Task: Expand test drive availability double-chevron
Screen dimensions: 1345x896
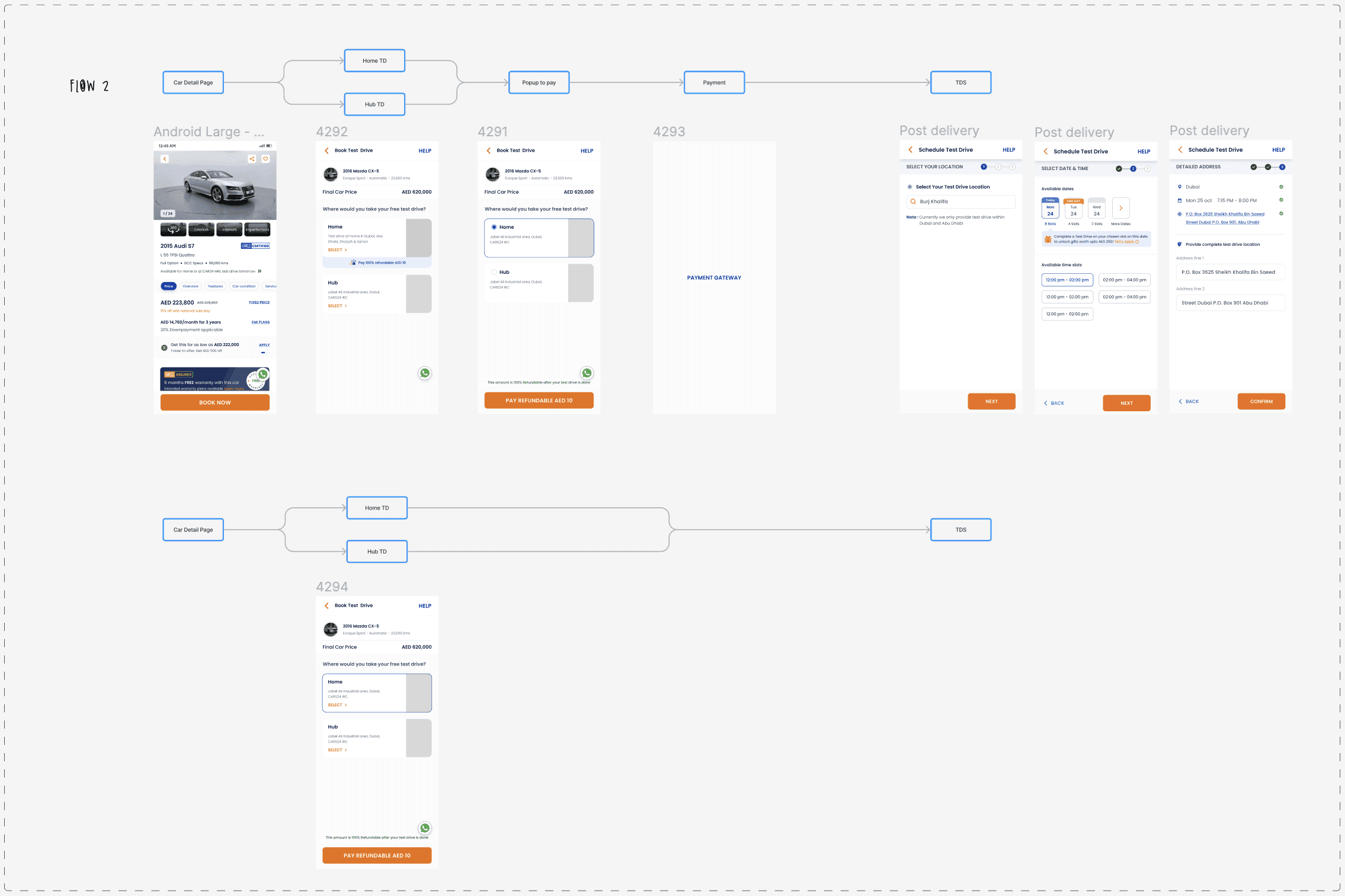Action: point(260,271)
